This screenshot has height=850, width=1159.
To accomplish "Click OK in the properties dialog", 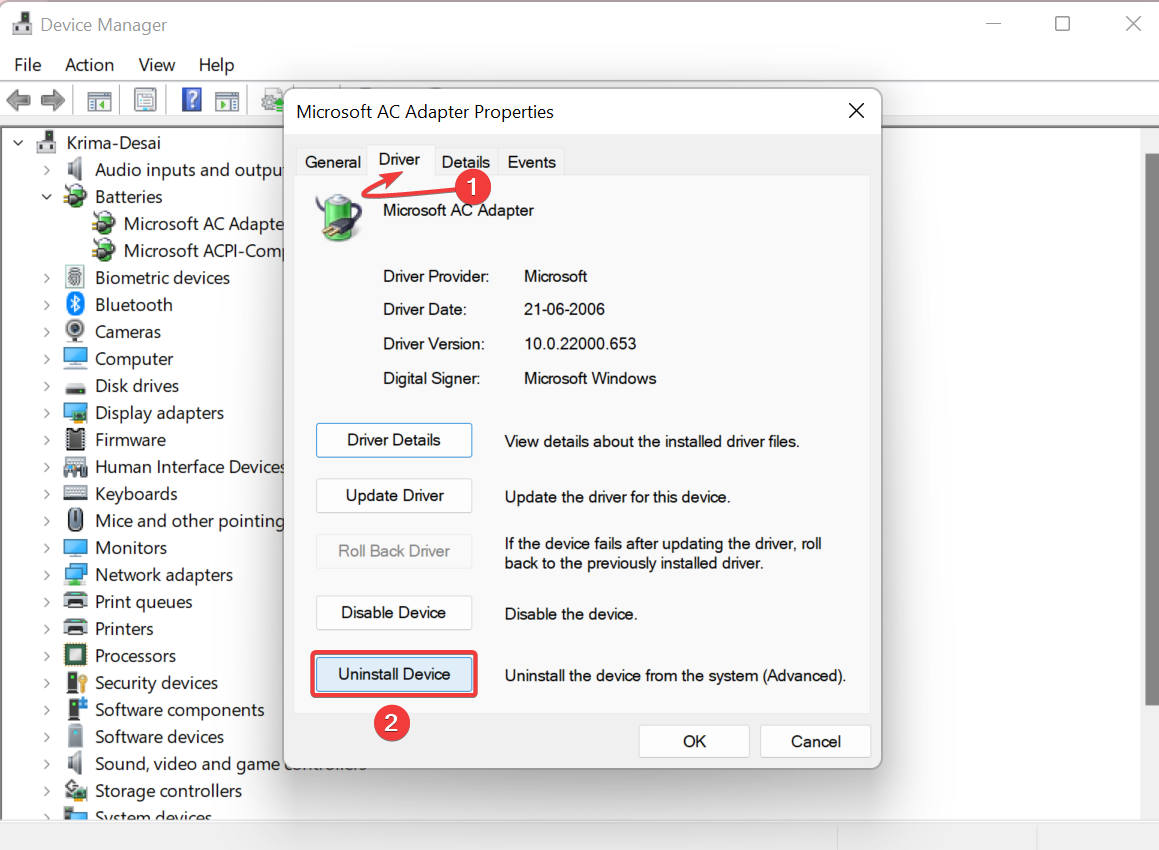I will [694, 741].
